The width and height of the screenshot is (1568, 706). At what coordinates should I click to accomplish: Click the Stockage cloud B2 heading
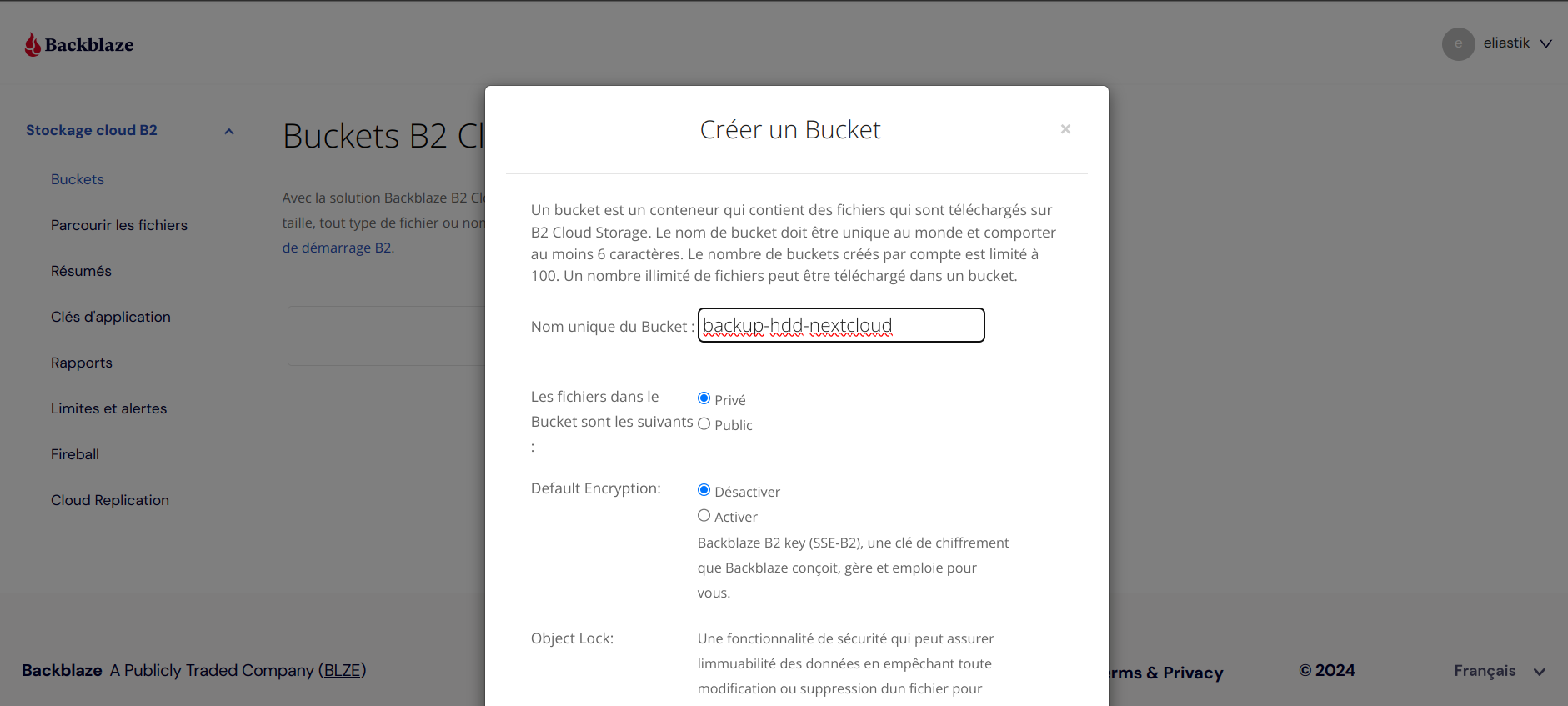pos(92,130)
